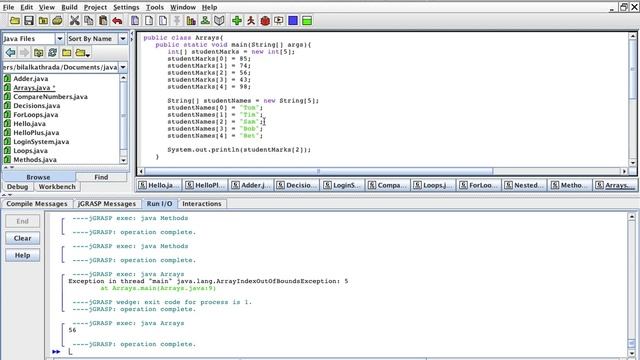Click the browse folder icon next to Save
Viewport: 640px width, 360px height.
(x=43, y=20)
